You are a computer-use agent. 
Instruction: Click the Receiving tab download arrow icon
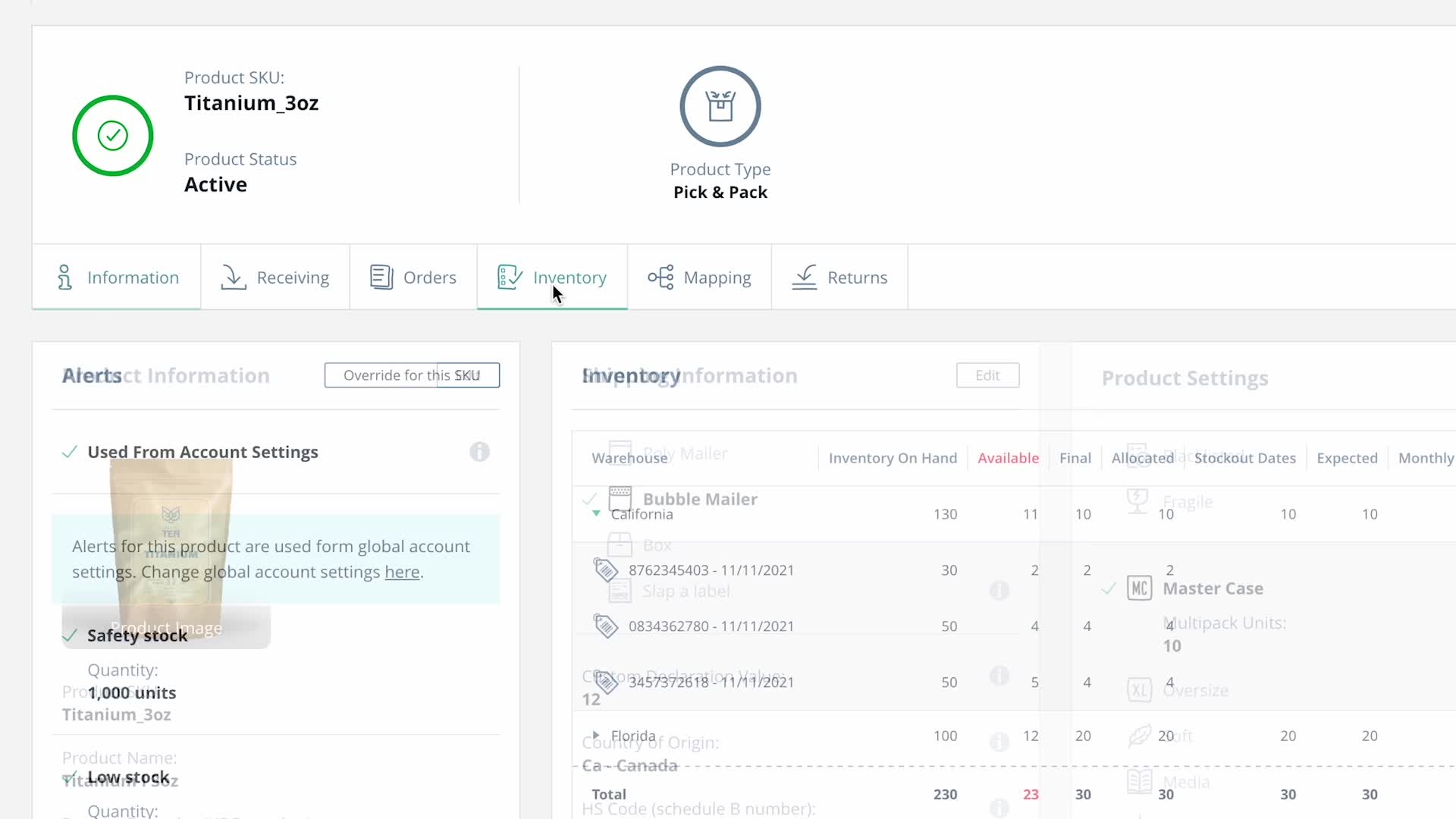tap(234, 278)
